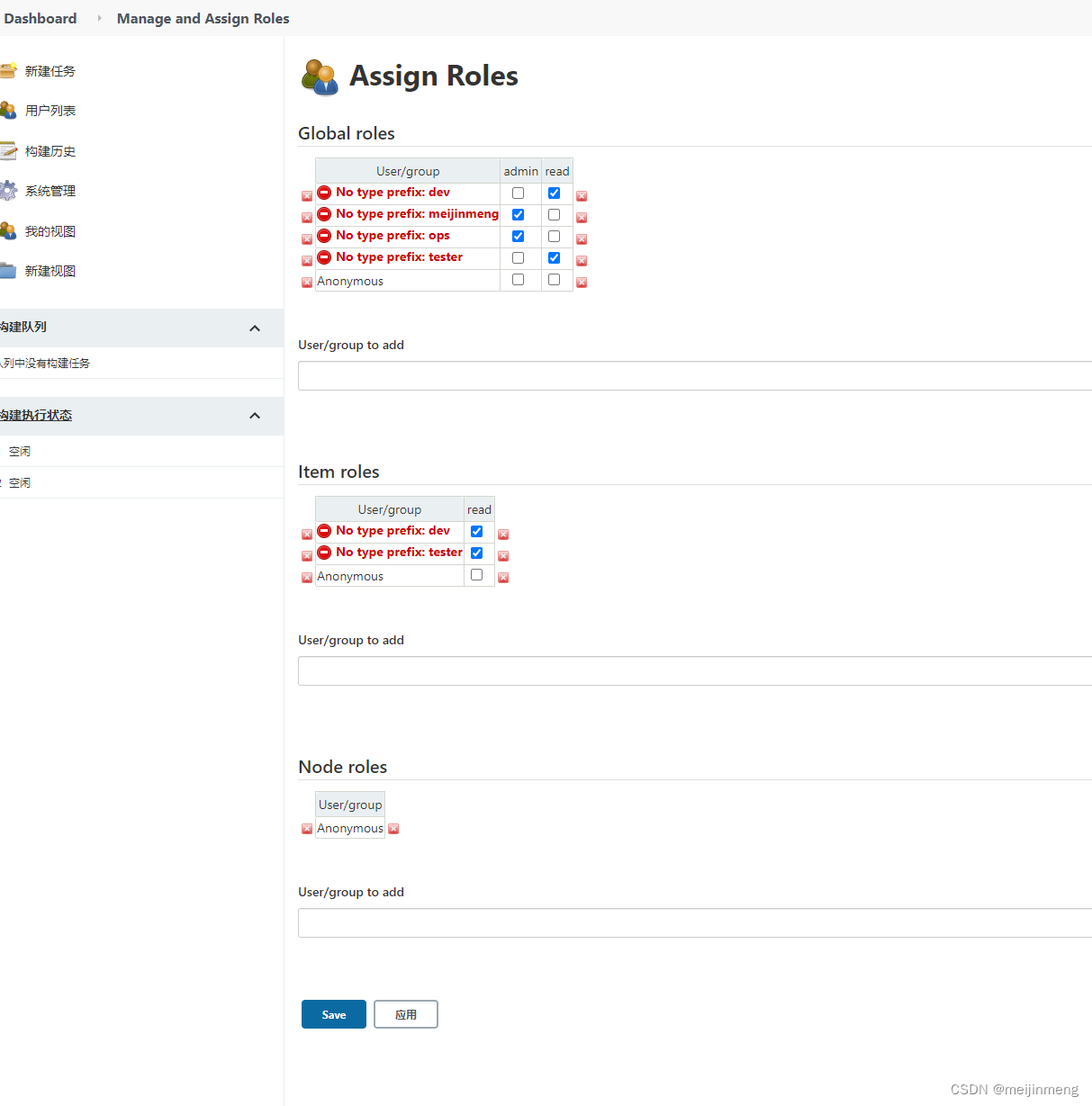Click 'No type prefix: meijinmeng' entry
This screenshot has width=1092, height=1106.
pyautogui.click(x=418, y=214)
